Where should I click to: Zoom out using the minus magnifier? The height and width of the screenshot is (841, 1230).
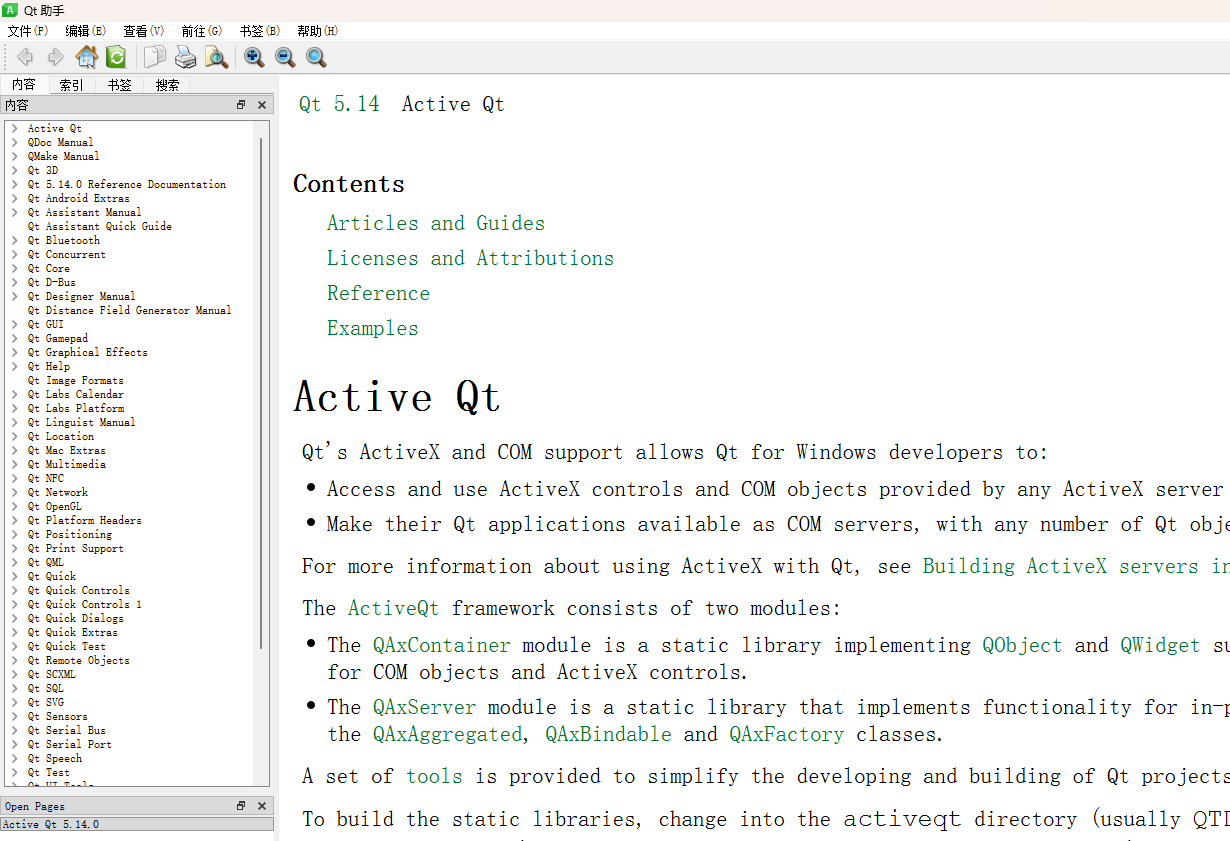pyautogui.click(x=285, y=57)
